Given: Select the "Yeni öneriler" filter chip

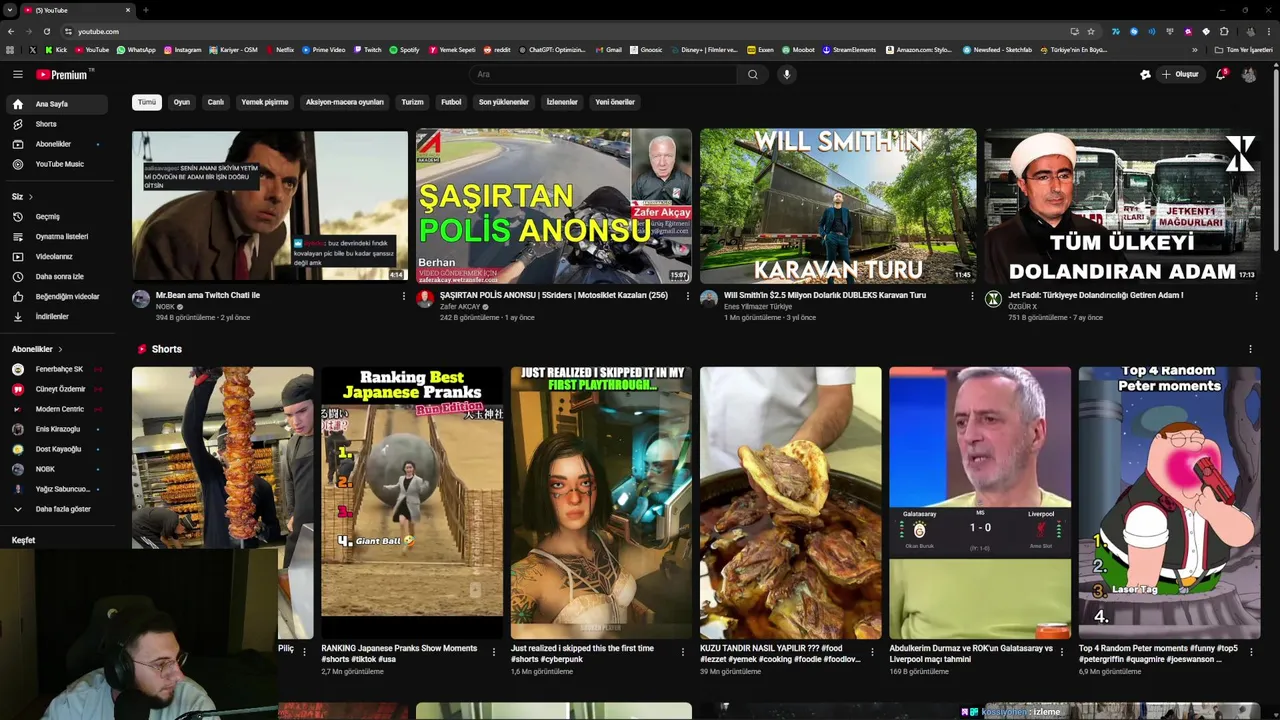Looking at the screenshot, I should (x=615, y=102).
